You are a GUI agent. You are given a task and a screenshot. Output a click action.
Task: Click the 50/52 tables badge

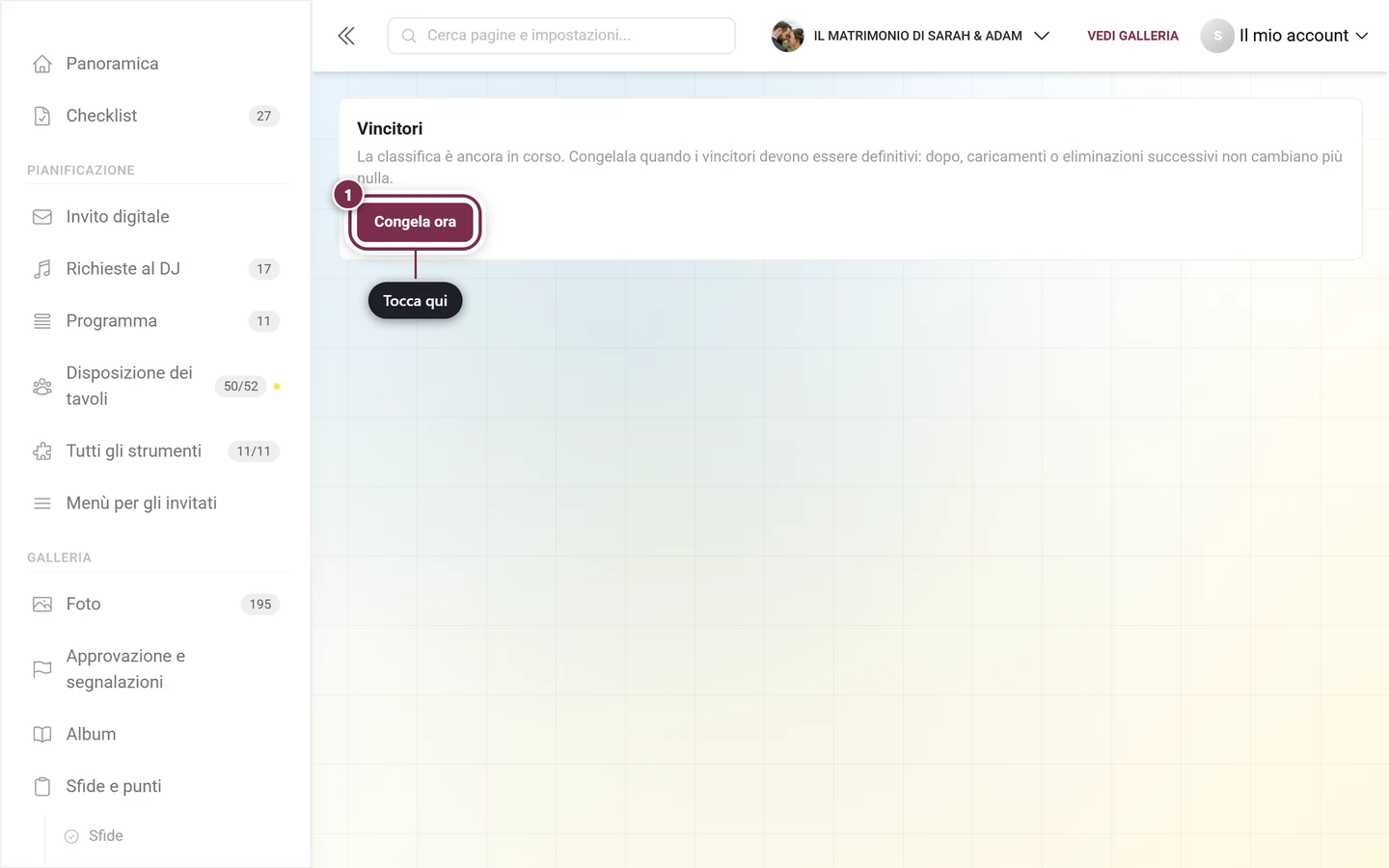coord(241,386)
